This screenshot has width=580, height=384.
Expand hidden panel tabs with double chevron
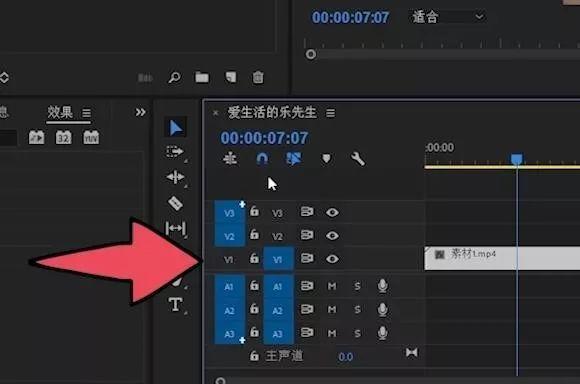140,112
